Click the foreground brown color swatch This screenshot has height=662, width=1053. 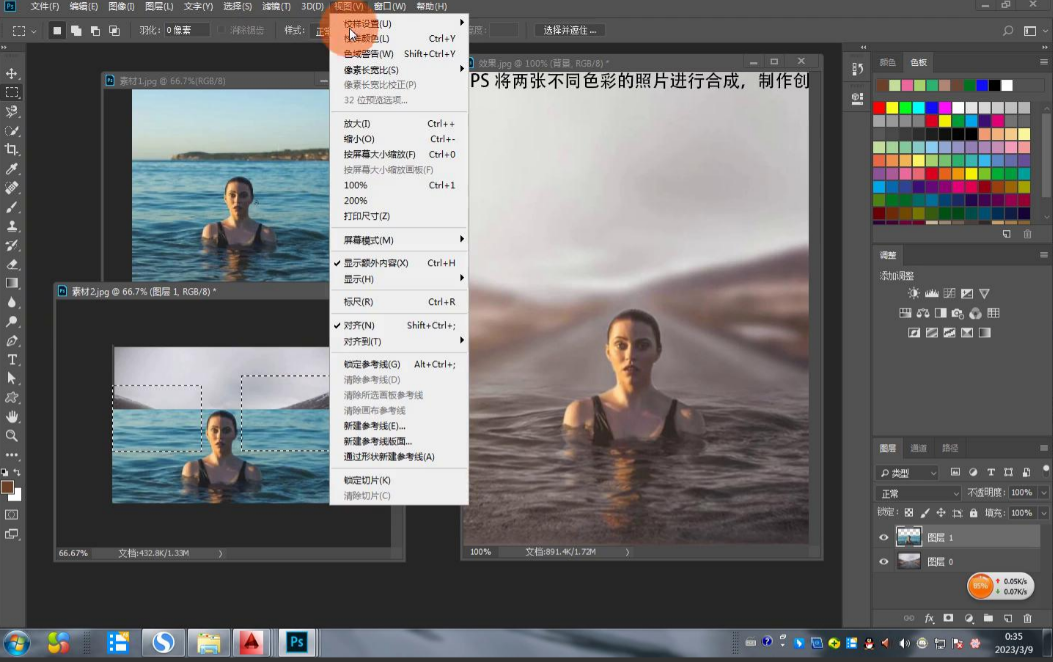(7, 487)
